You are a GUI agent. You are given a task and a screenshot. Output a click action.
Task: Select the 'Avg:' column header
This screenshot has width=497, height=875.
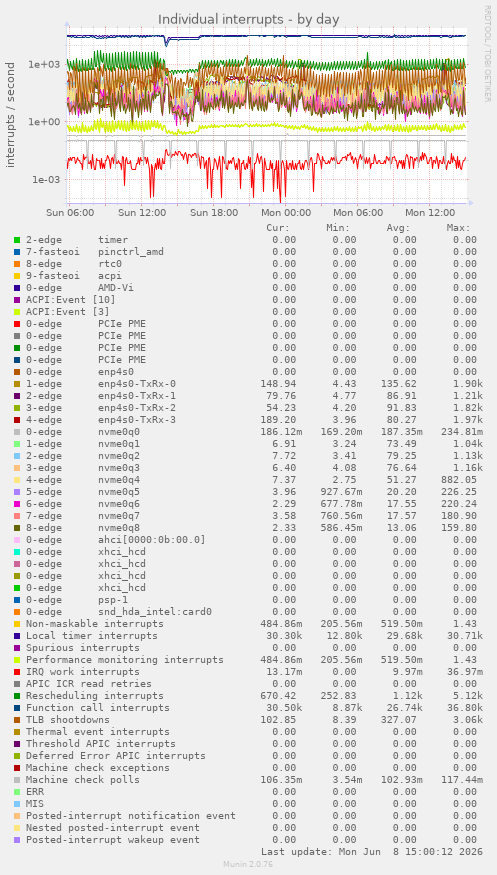coord(398,228)
